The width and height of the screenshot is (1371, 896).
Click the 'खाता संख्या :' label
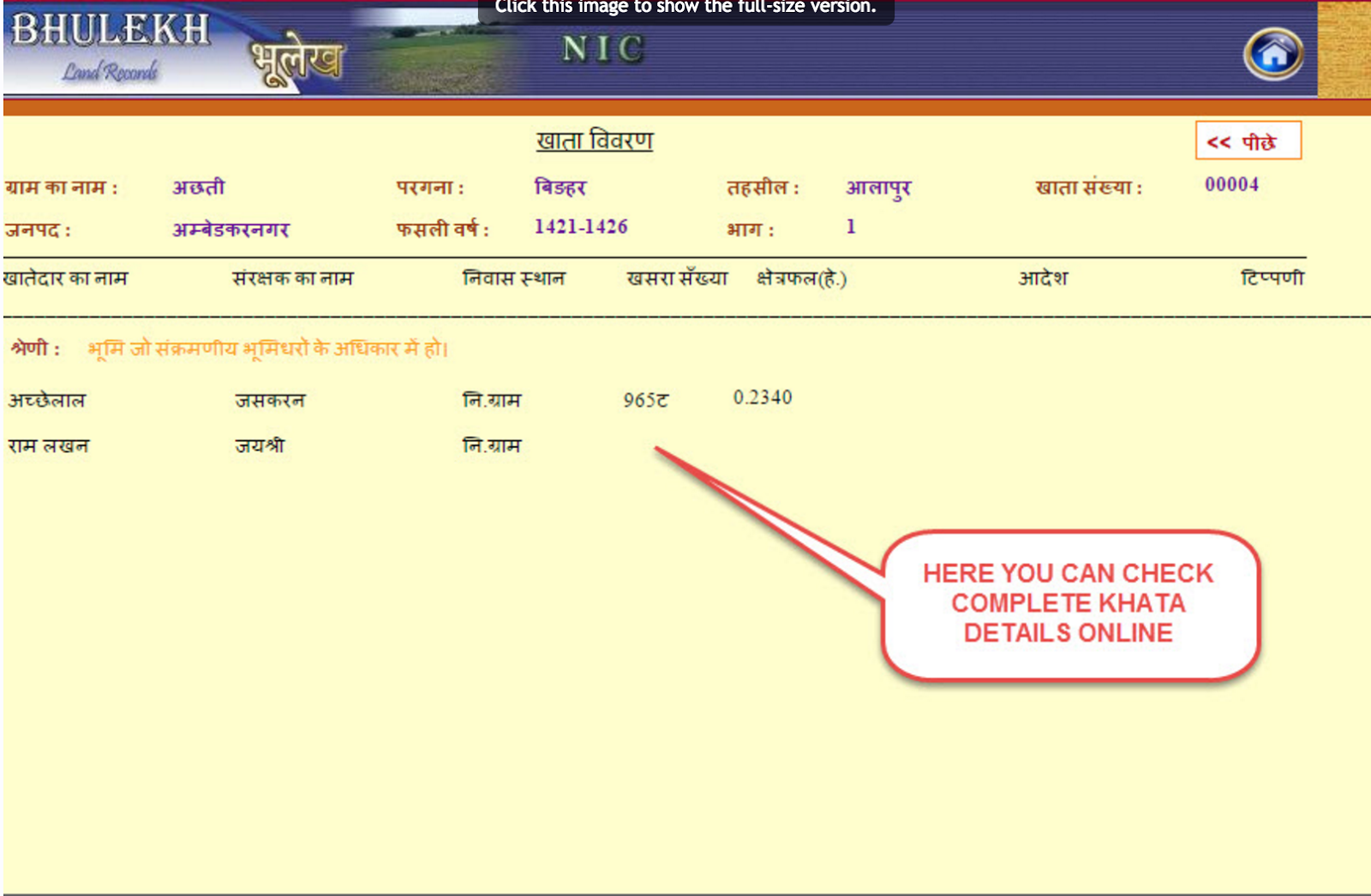1089,188
